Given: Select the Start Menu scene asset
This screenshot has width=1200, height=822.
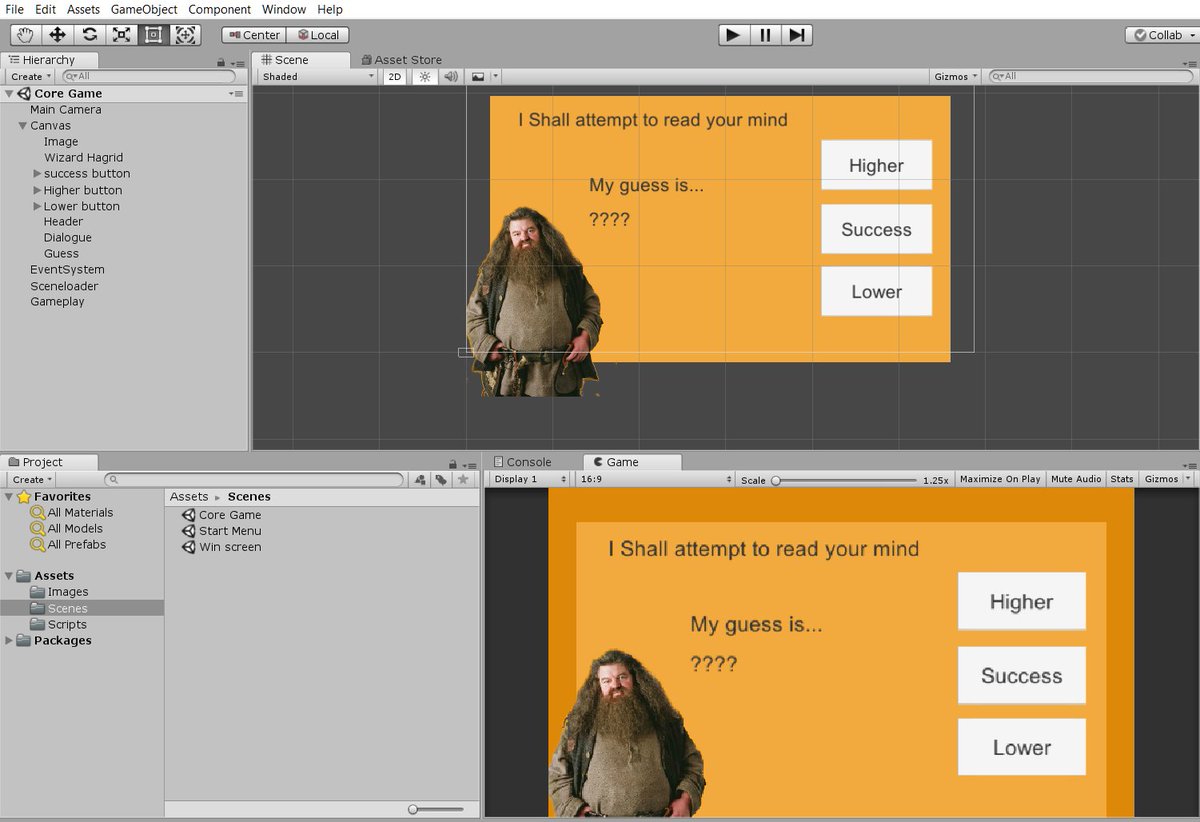Looking at the screenshot, I should [x=221, y=531].
